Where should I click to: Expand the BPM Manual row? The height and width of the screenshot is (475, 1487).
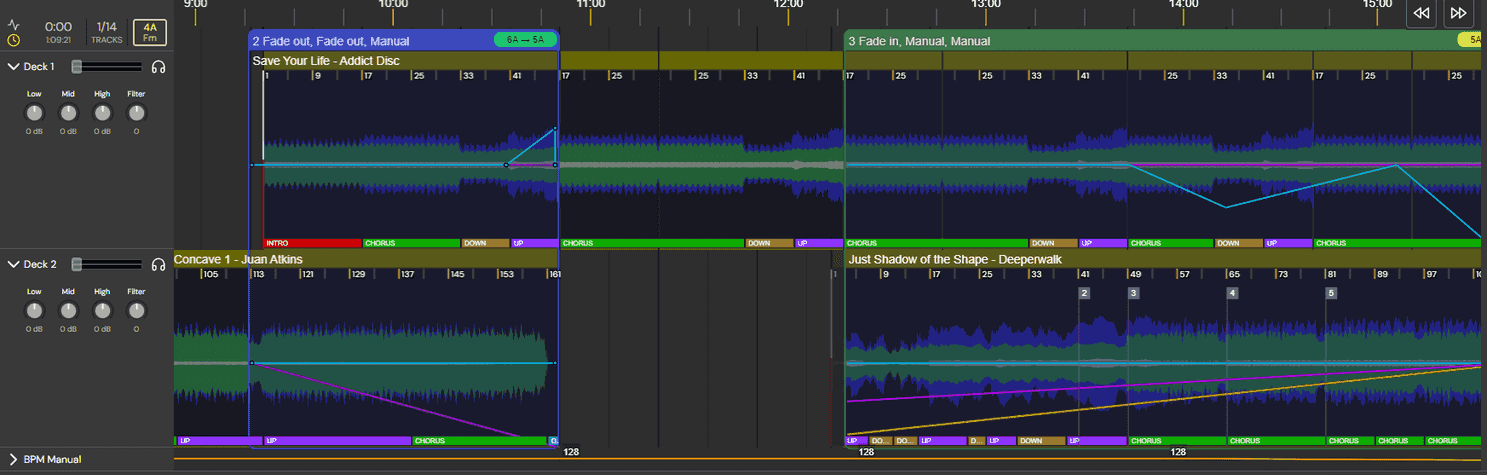pos(14,460)
